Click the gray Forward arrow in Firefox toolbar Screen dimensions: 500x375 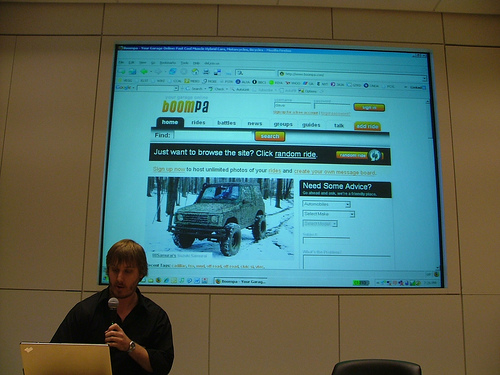[x=158, y=71]
